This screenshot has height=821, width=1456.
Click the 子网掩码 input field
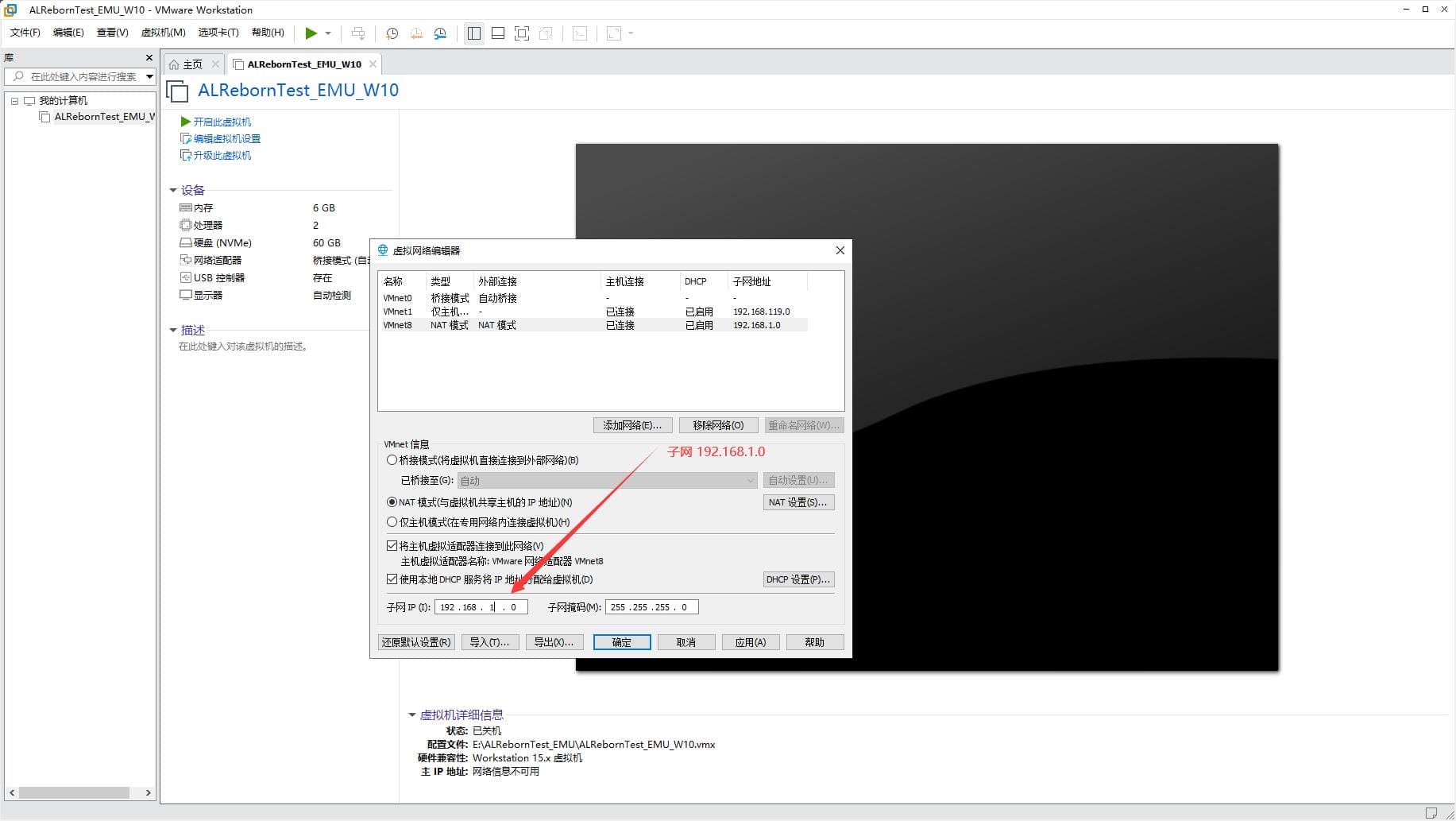pyautogui.click(x=651, y=607)
